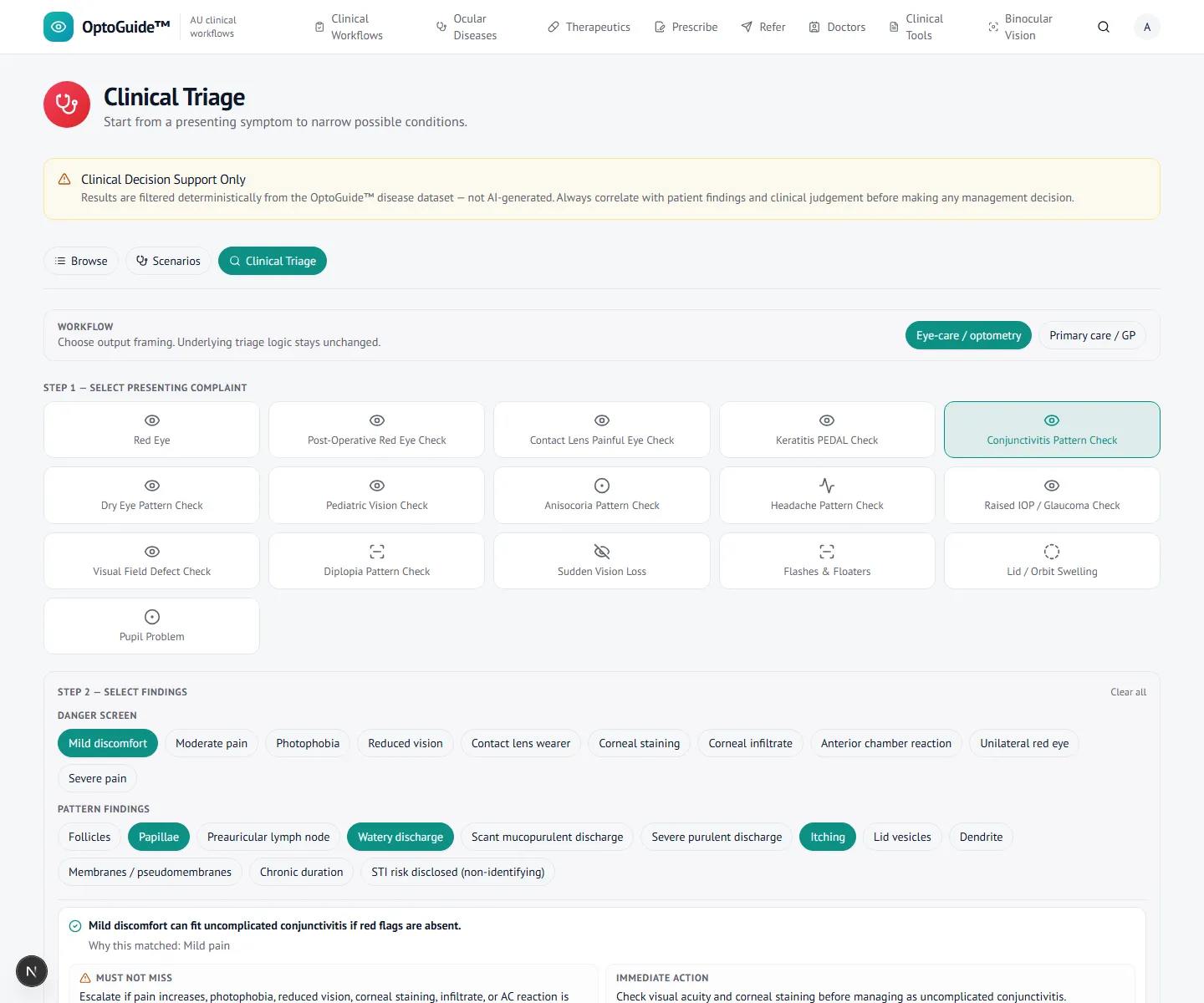This screenshot has width=1204, height=1003.
Task: Click eye icon on Post-Operative Red Eye Check
Action: (x=377, y=420)
